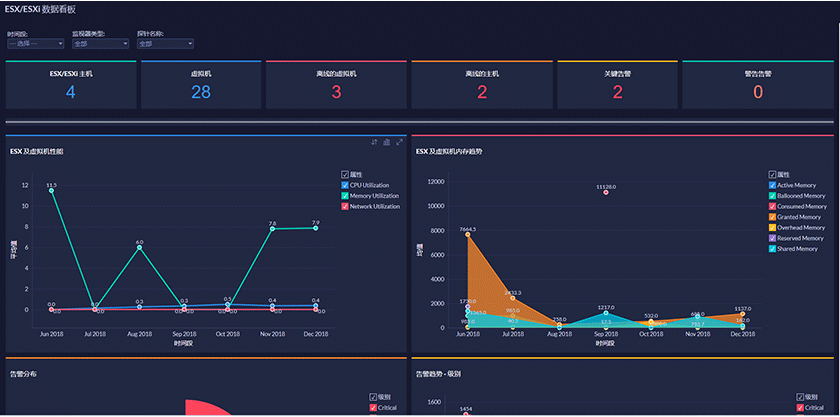Click the 11128.0 outlier point in memory chart
The height and width of the screenshot is (417, 840).
coord(606,192)
